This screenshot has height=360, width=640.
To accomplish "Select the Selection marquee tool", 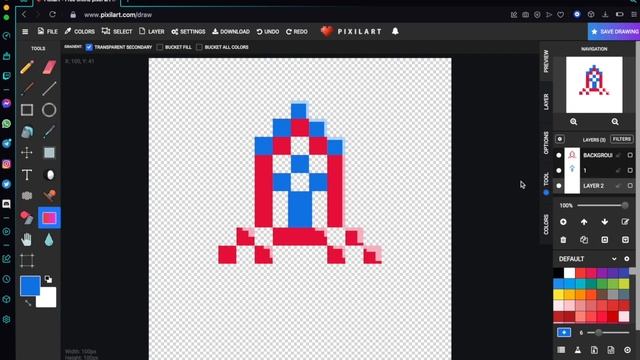I will (49, 153).
